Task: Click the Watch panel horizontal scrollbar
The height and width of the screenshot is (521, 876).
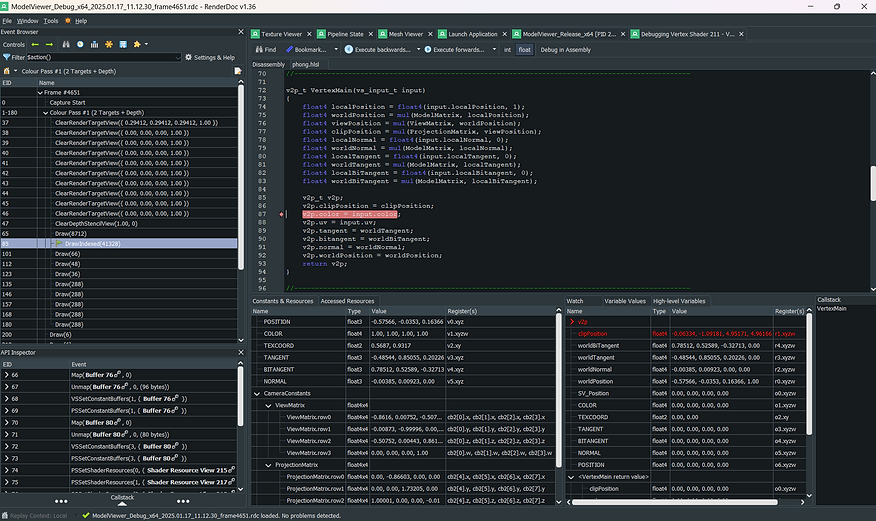Action: click(674, 502)
